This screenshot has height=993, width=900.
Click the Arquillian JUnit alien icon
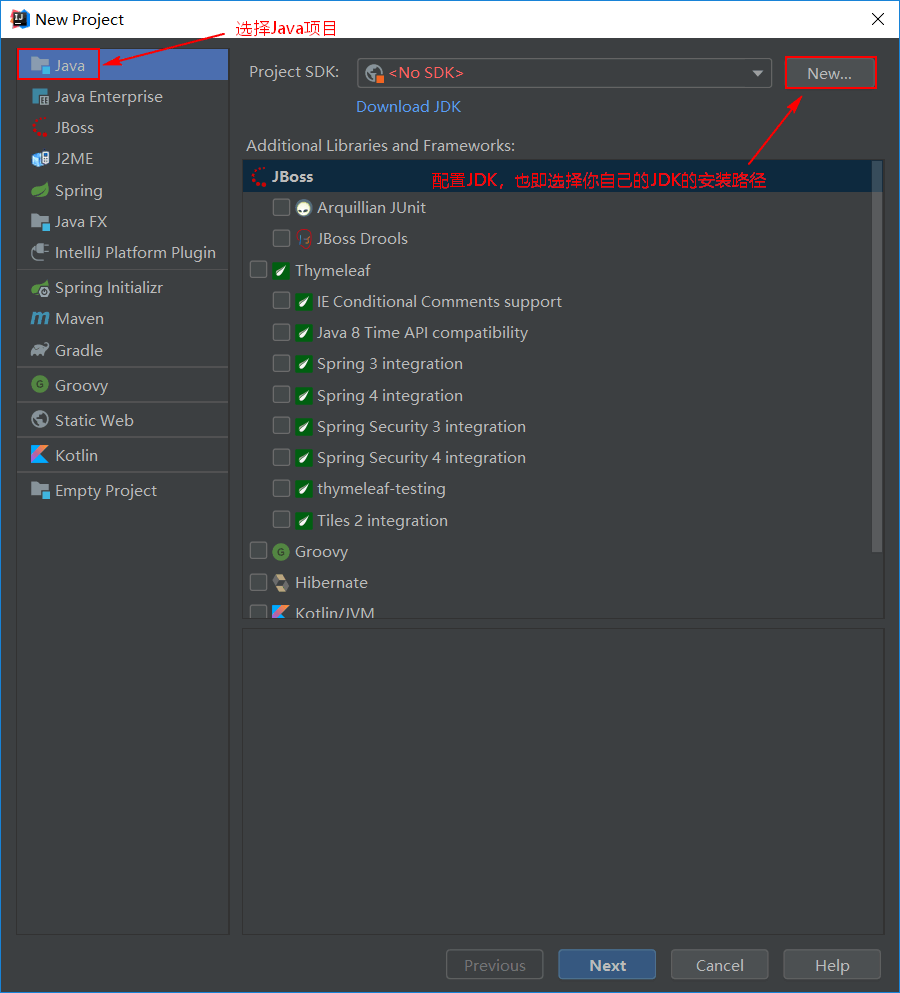[304, 208]
